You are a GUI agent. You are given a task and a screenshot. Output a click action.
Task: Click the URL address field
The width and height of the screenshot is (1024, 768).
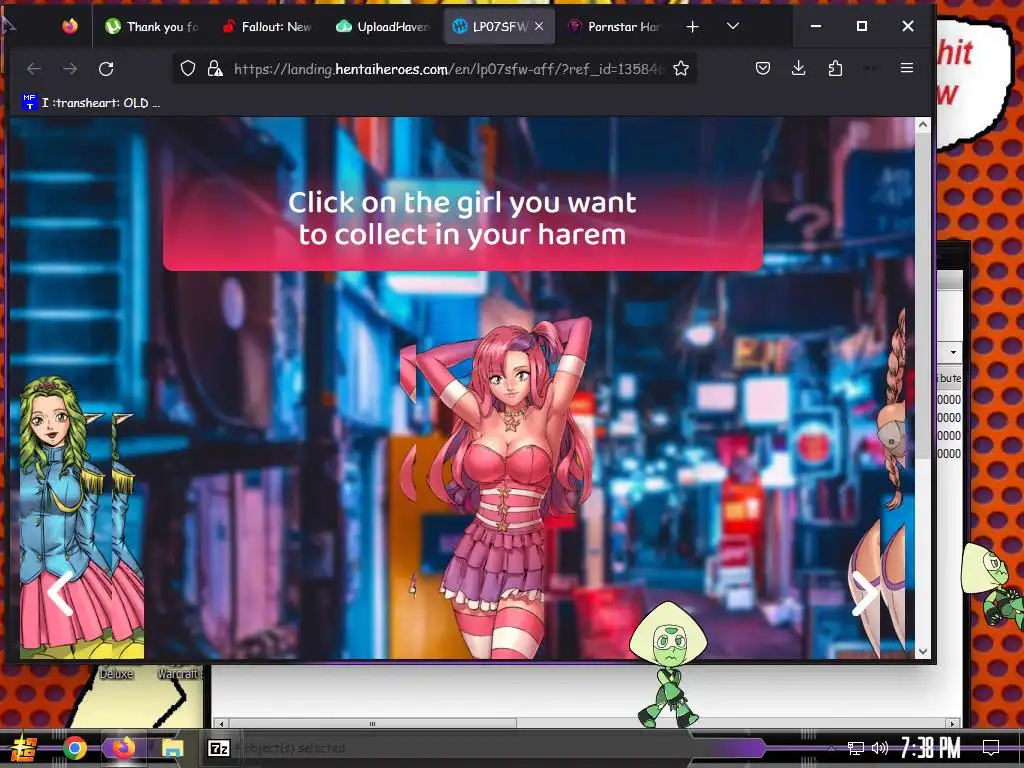tap(447, 69)
